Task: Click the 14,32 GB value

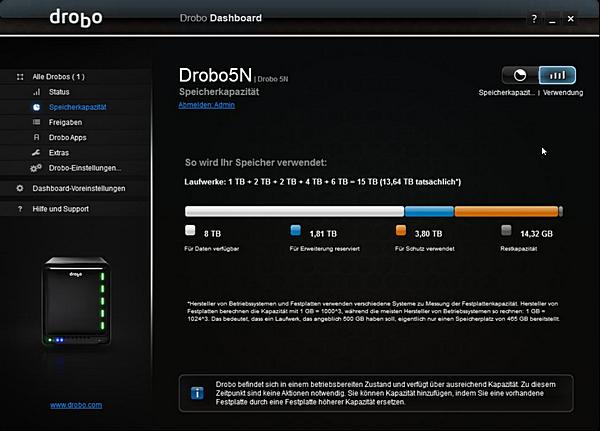Action: click(536, 234)
